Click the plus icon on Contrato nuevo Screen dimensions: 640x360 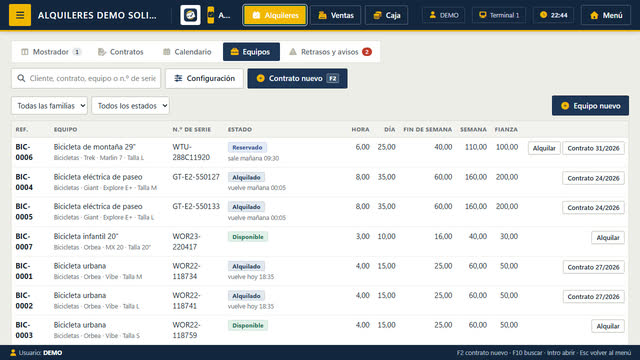pos(260,78)
